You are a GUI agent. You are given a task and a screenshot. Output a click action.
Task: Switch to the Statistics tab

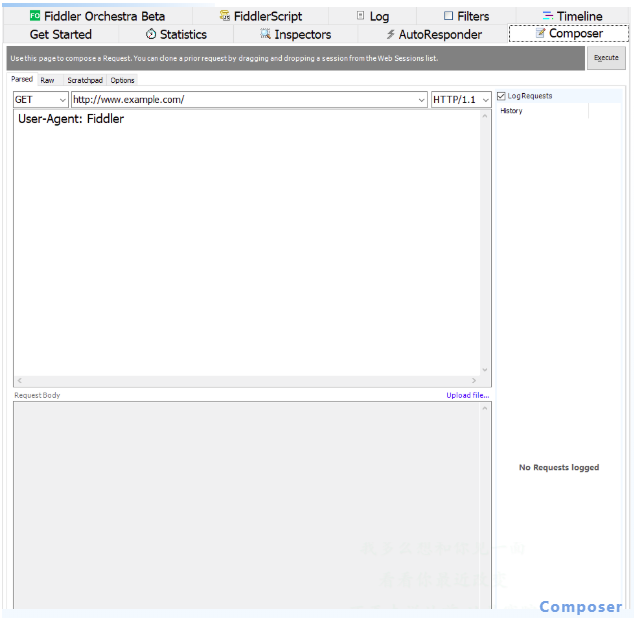tap(176, 34)
